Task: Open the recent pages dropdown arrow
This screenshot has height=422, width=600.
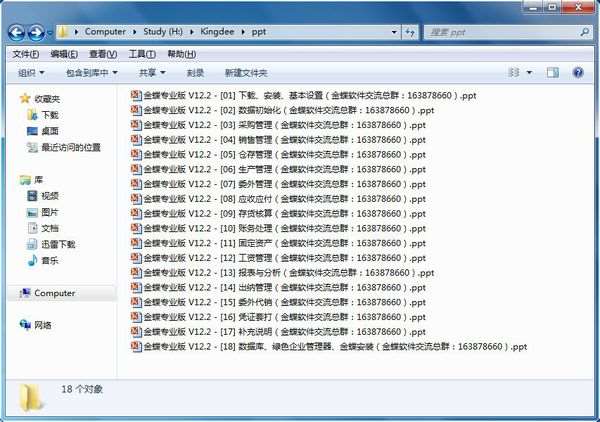Action: click(x=50, y=33)
